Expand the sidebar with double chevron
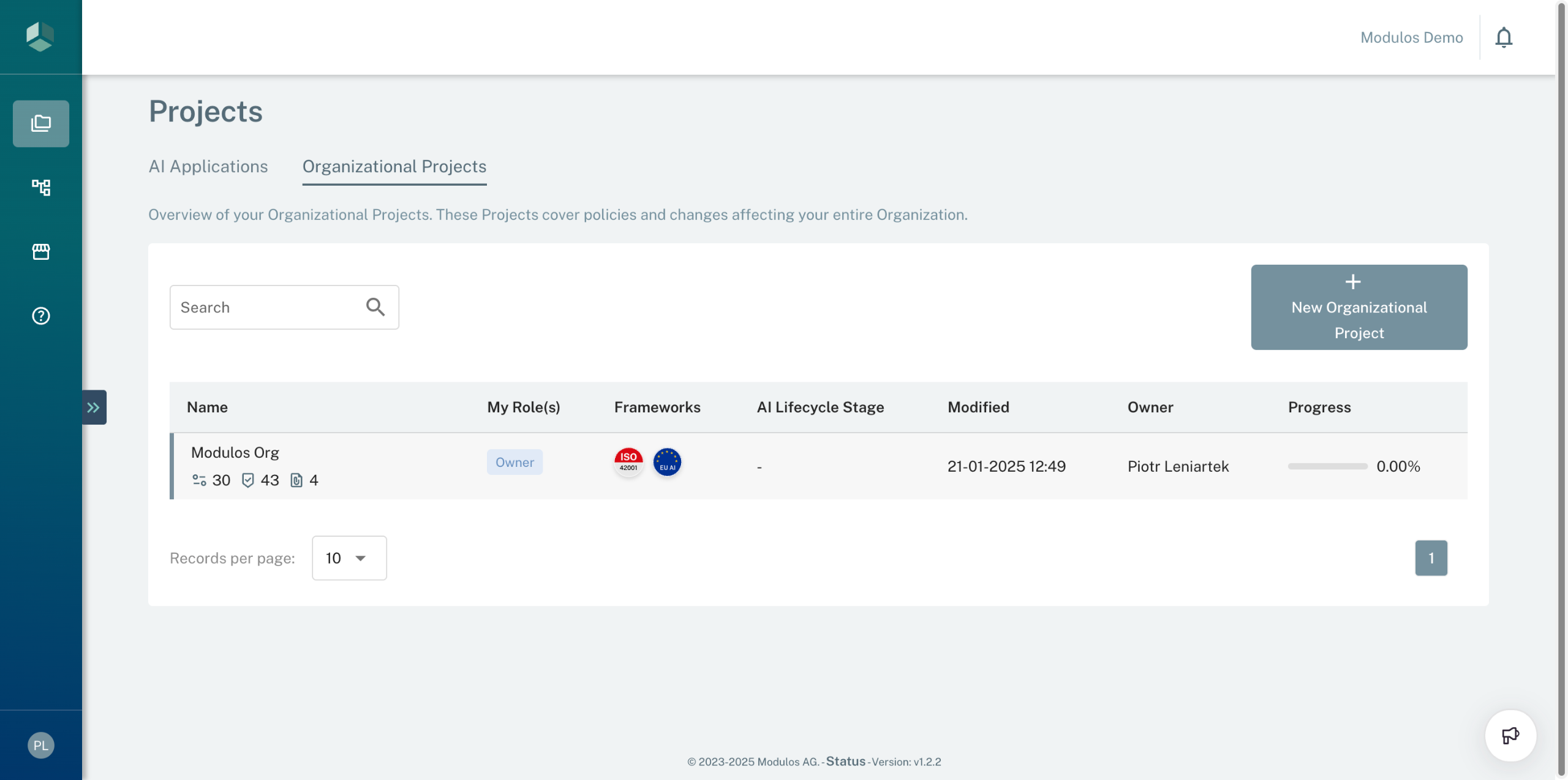Viewport: 1568px width, 780px height. 94,407
